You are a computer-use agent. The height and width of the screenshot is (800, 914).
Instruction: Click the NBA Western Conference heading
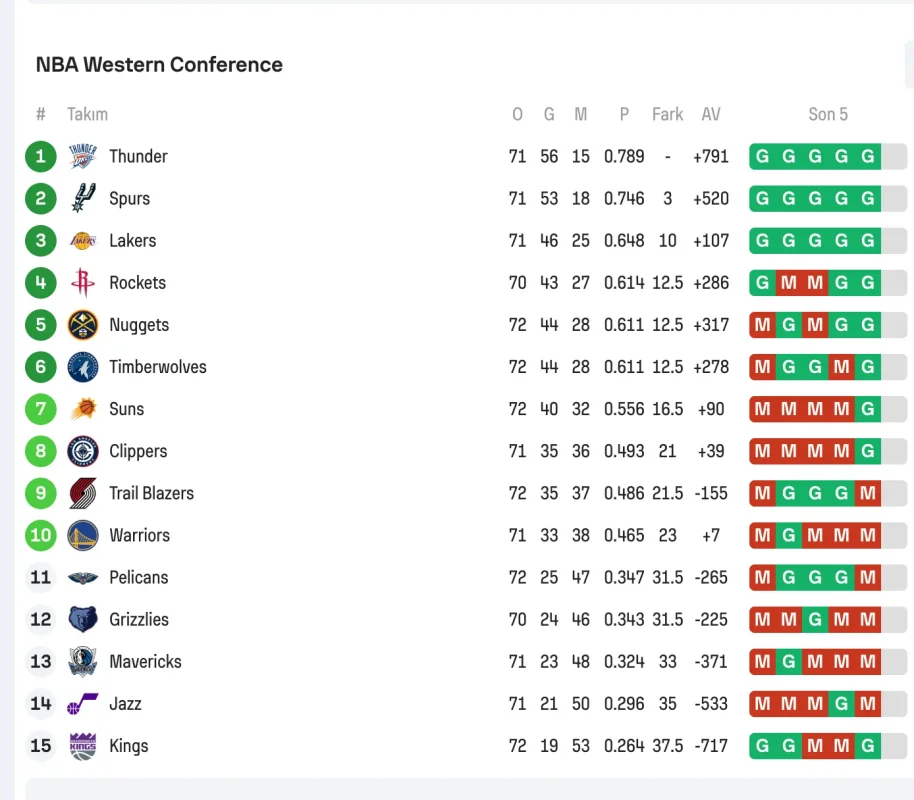tap(159, 64)
